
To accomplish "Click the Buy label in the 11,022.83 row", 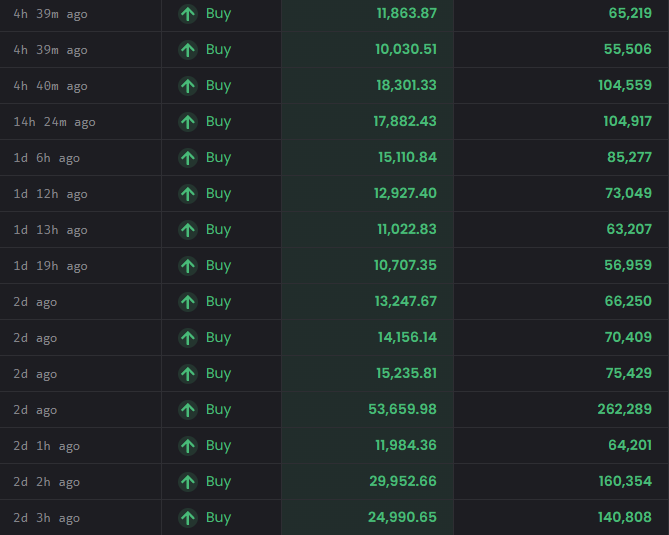I will tap(218, 230).
